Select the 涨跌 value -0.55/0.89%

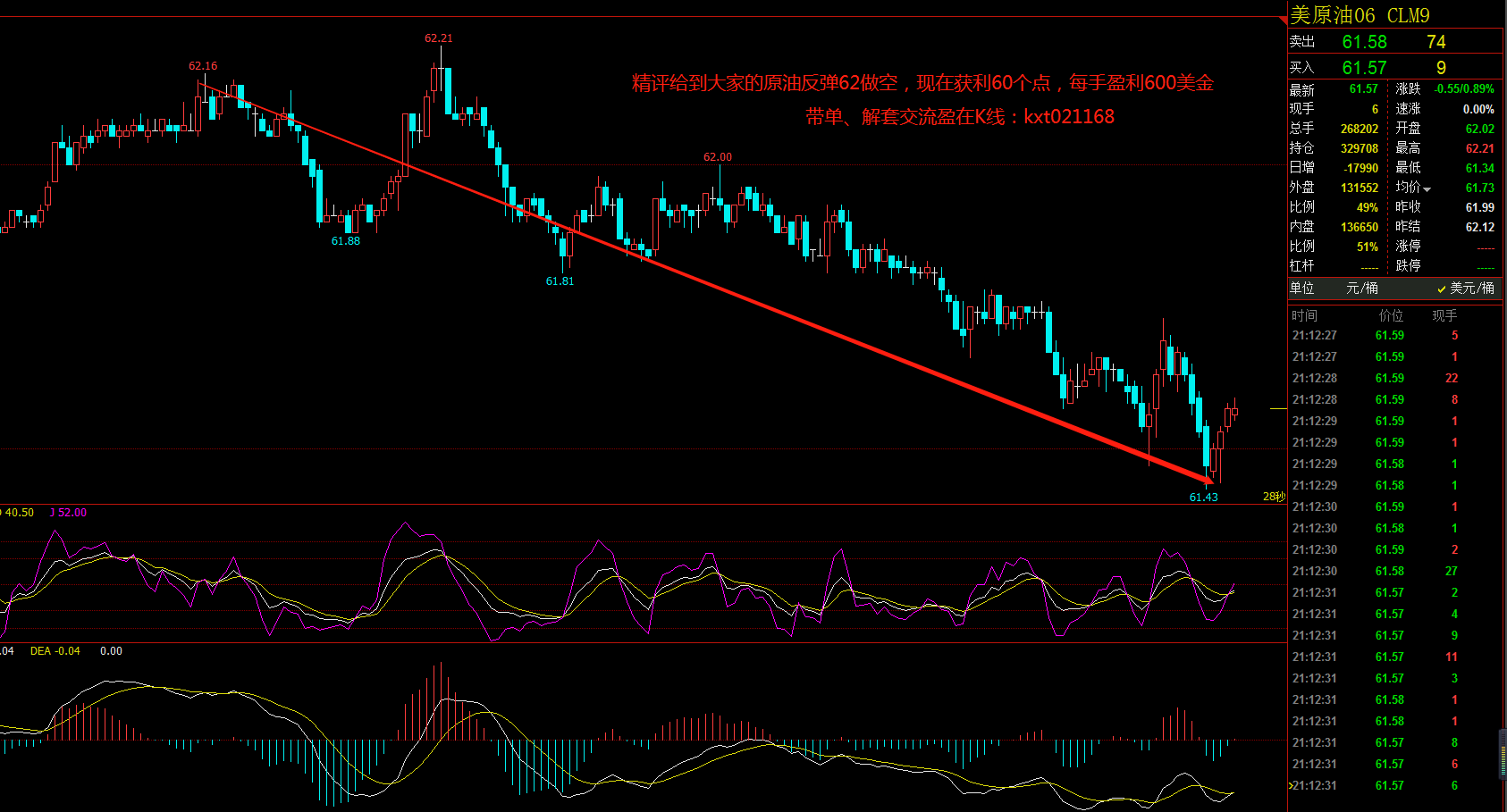coord(1464,88)
